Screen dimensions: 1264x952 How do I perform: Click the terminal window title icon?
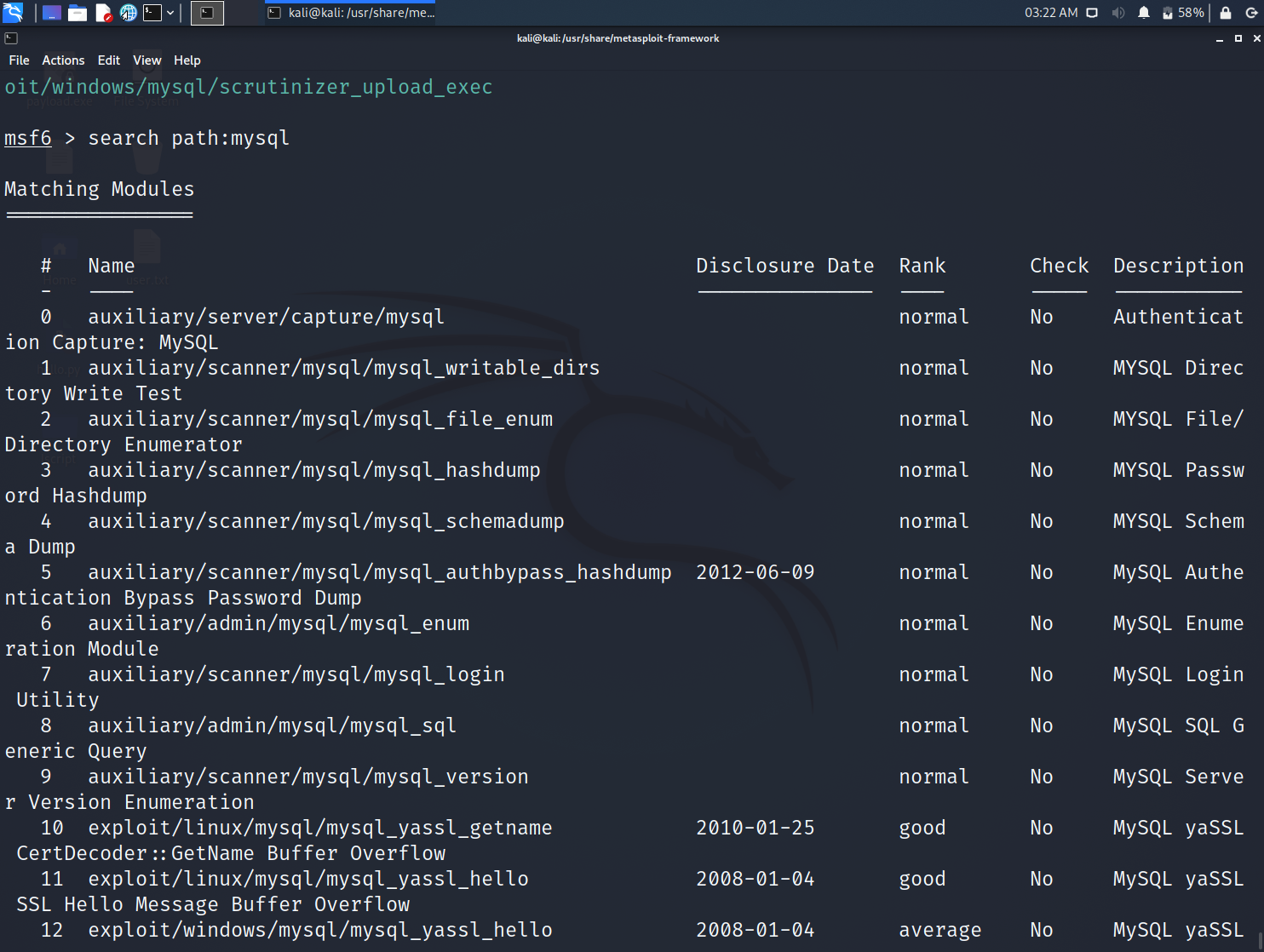pyautogui.click(x=11, y=38)
